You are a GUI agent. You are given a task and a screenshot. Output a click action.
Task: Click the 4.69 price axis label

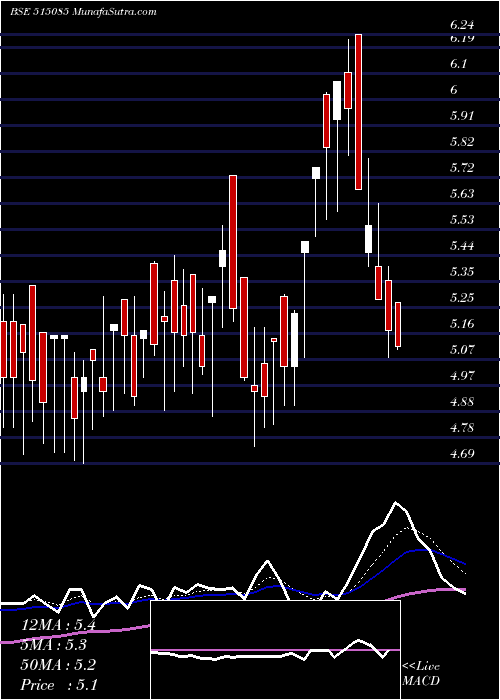pos(462,454)
